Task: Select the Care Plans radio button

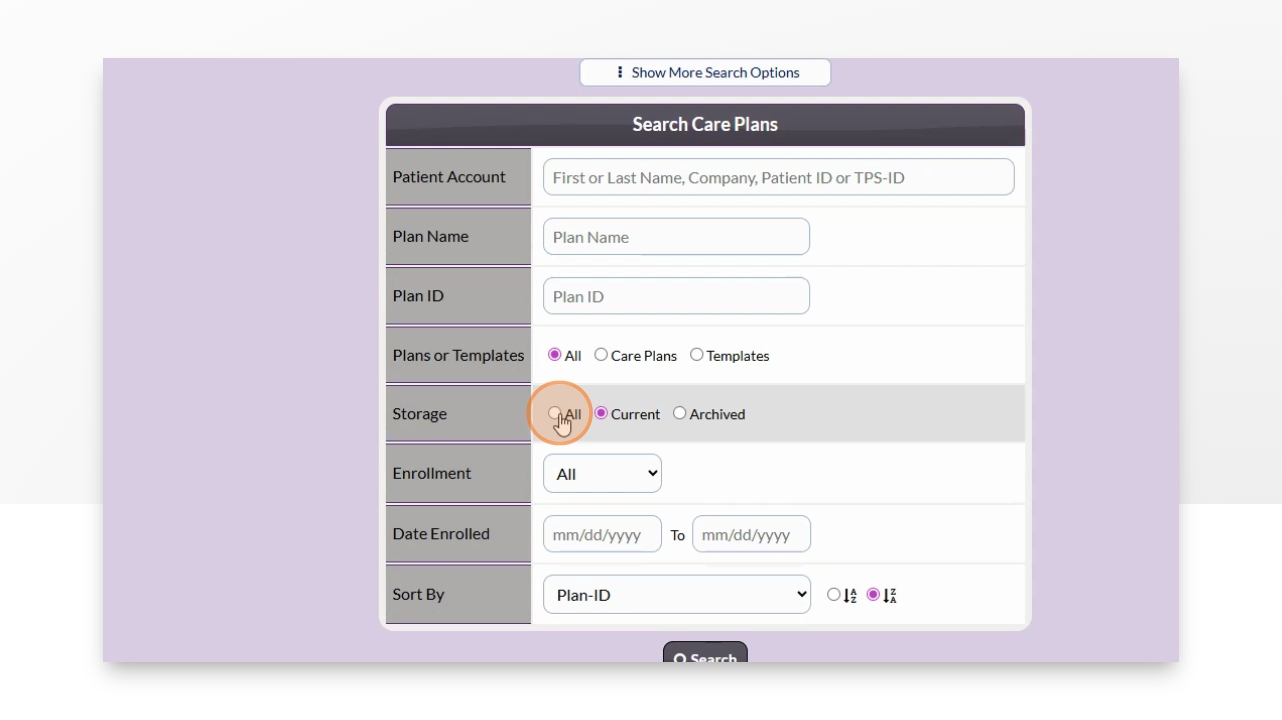Action: (x=601, y=355)
